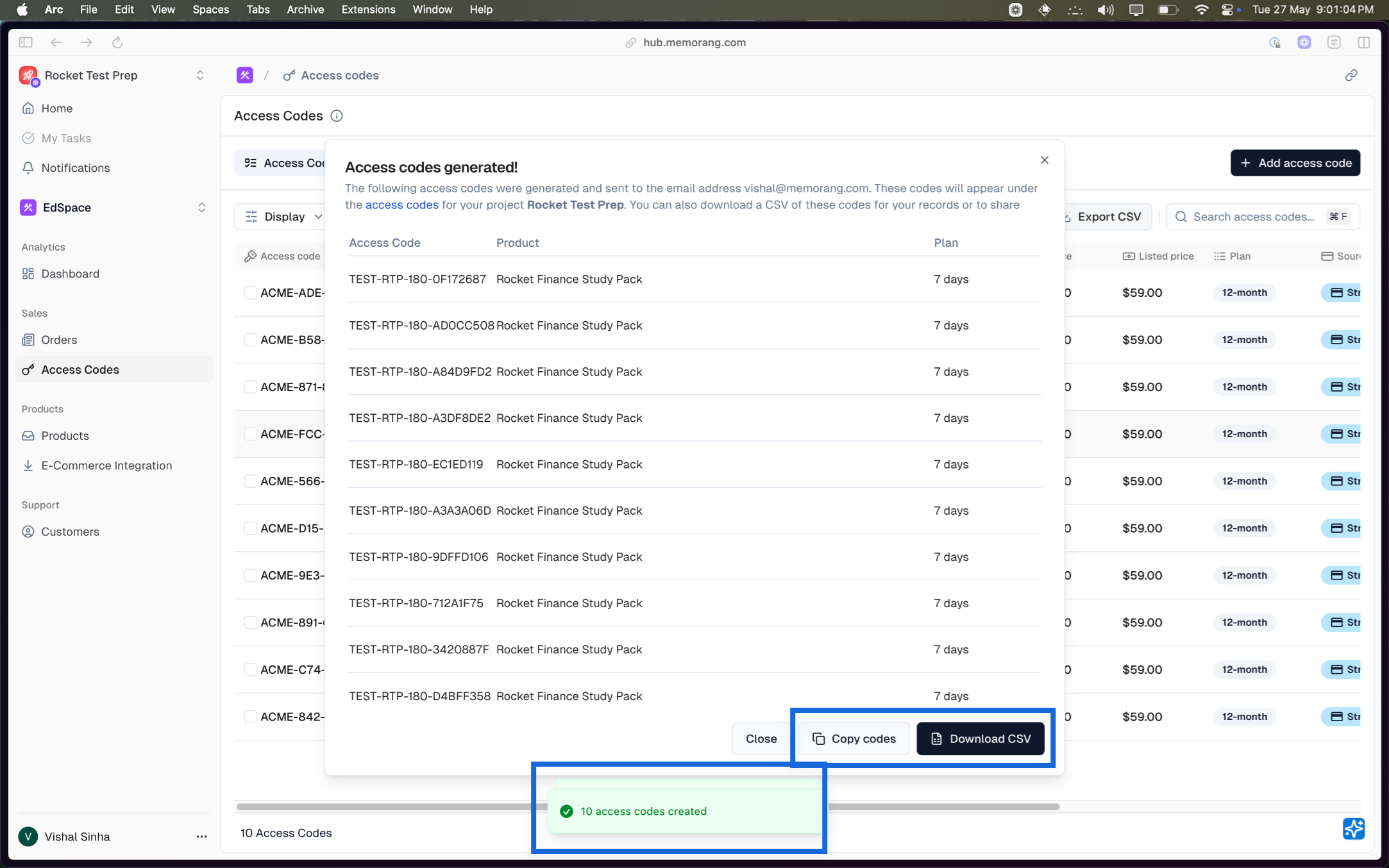
Task: Open the Display options dropdown
Action: [283, 217]
